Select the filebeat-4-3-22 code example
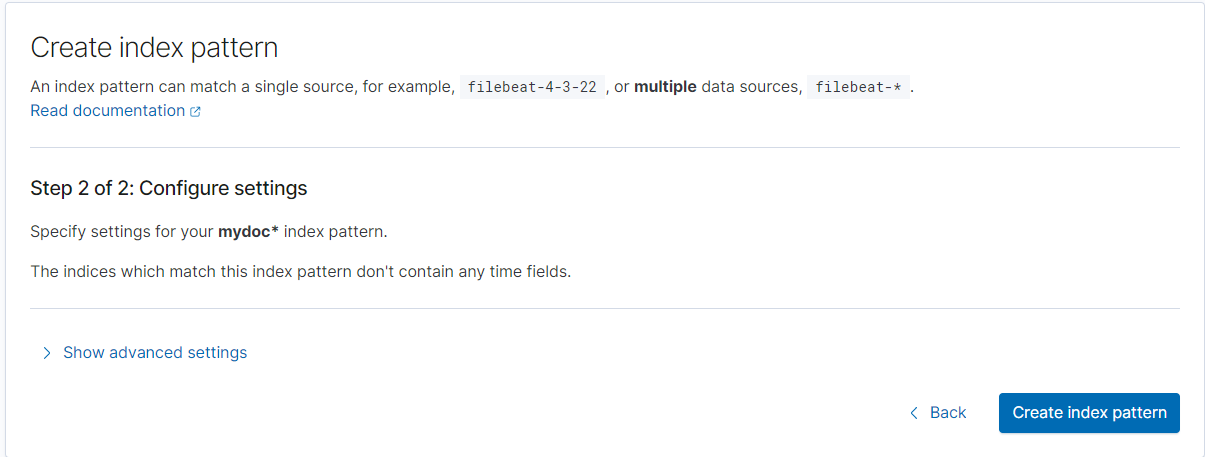The width and height of the screenshot is (1205, 457). click(533, 87)
